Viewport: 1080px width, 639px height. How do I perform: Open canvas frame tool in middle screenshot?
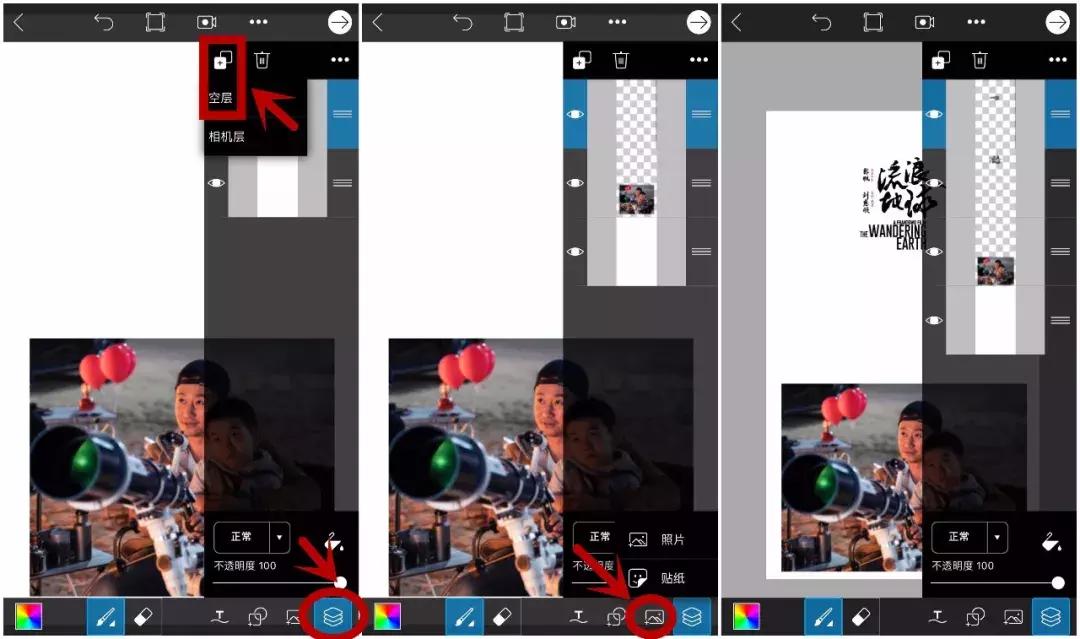[x=514, y=22]
